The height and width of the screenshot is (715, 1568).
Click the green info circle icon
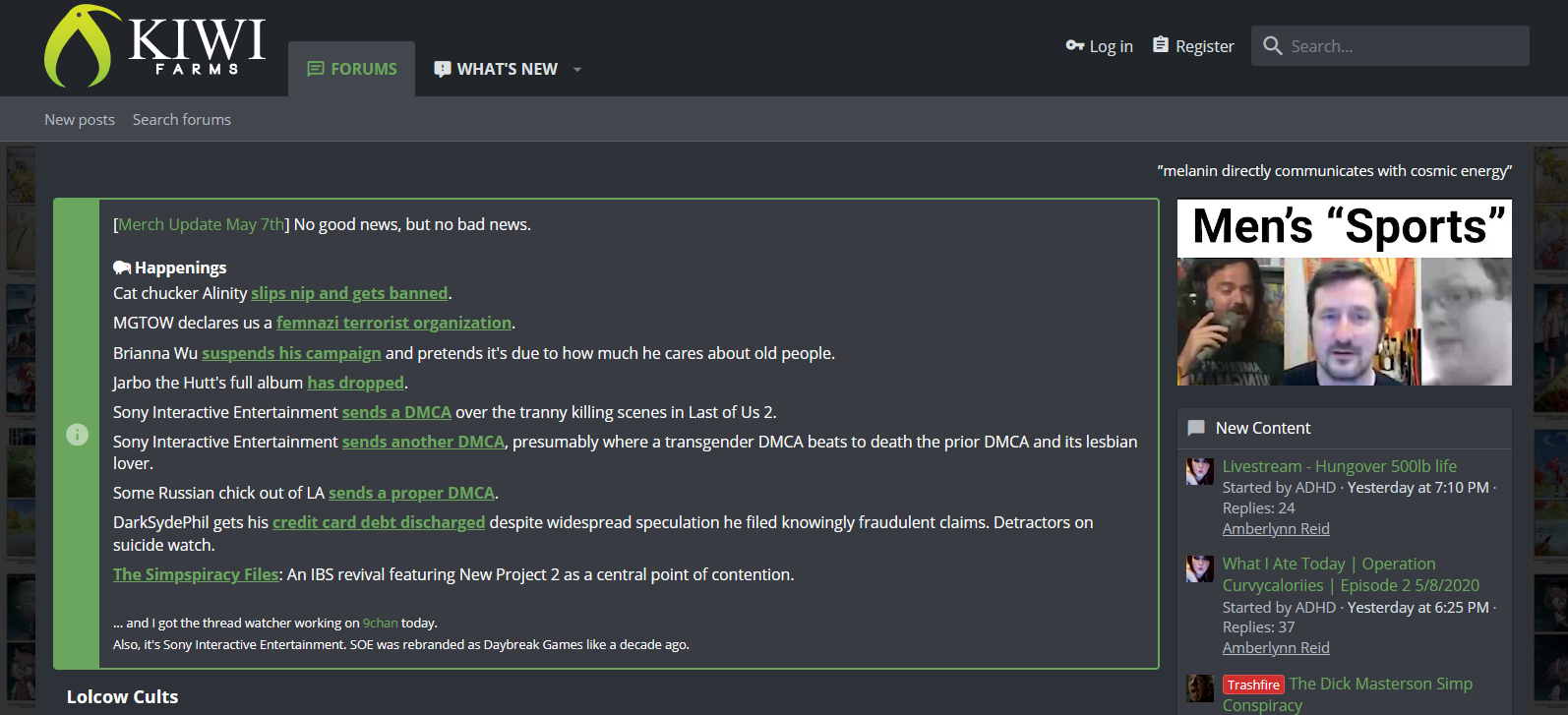tap(77, 435)
